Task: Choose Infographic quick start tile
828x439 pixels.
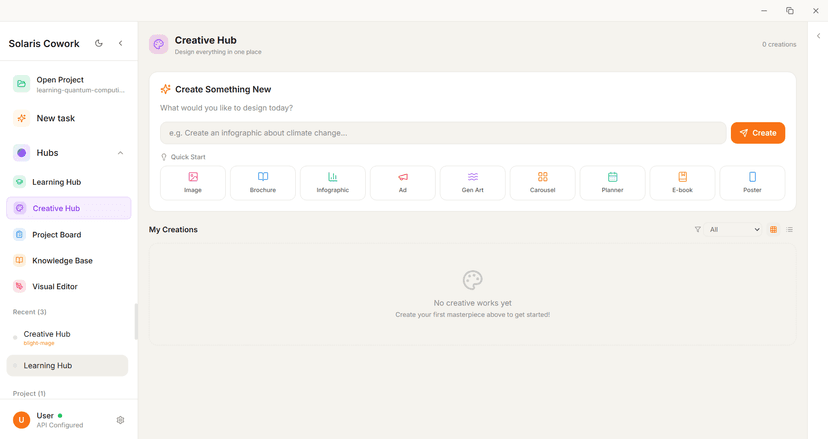Action: [333, 182]
